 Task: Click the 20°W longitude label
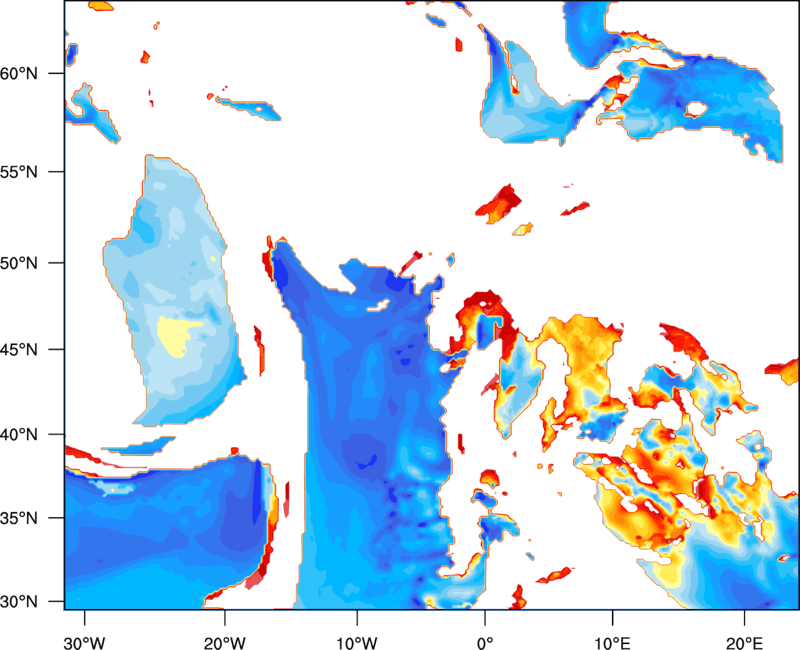[x=224, y=643]
